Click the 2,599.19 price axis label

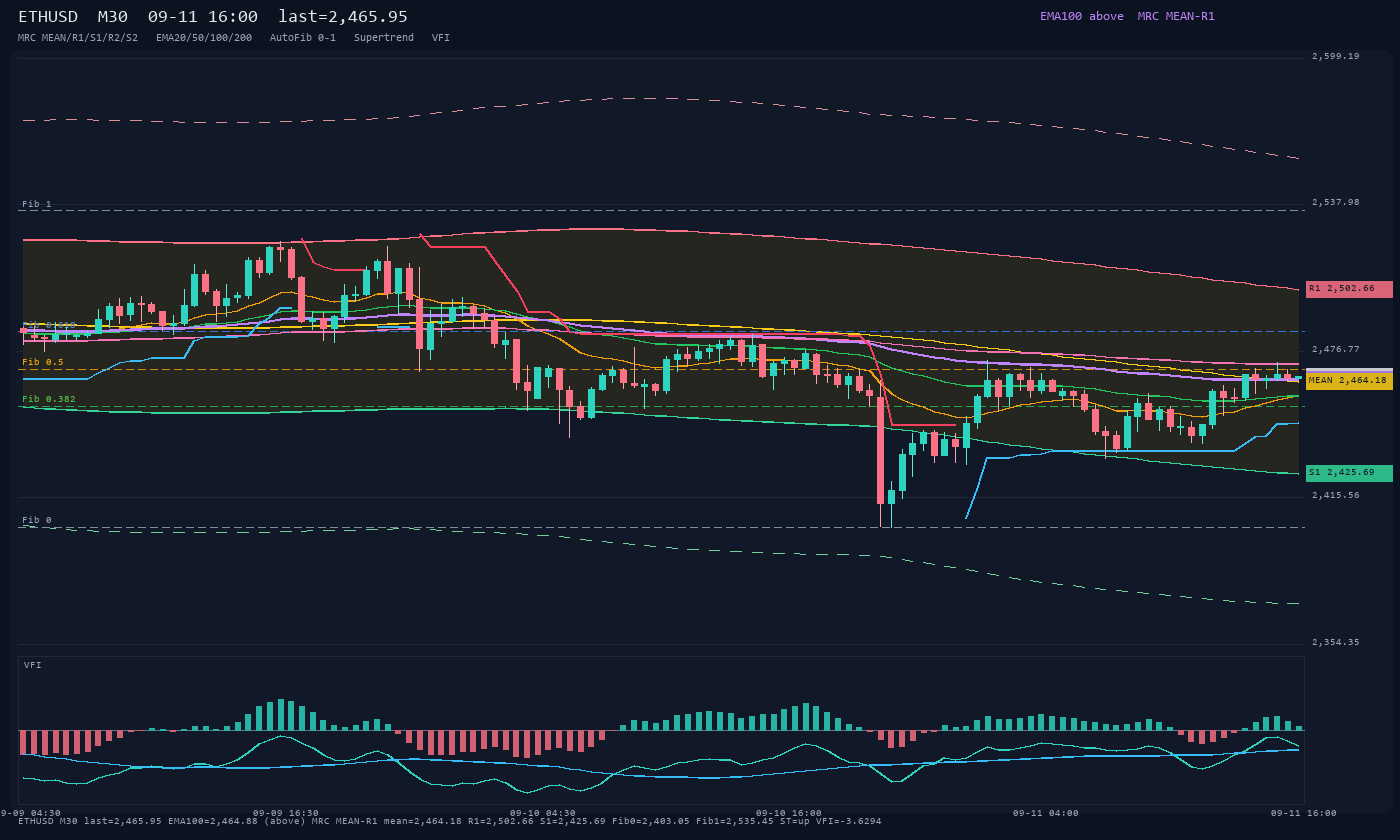[1336, 57]
